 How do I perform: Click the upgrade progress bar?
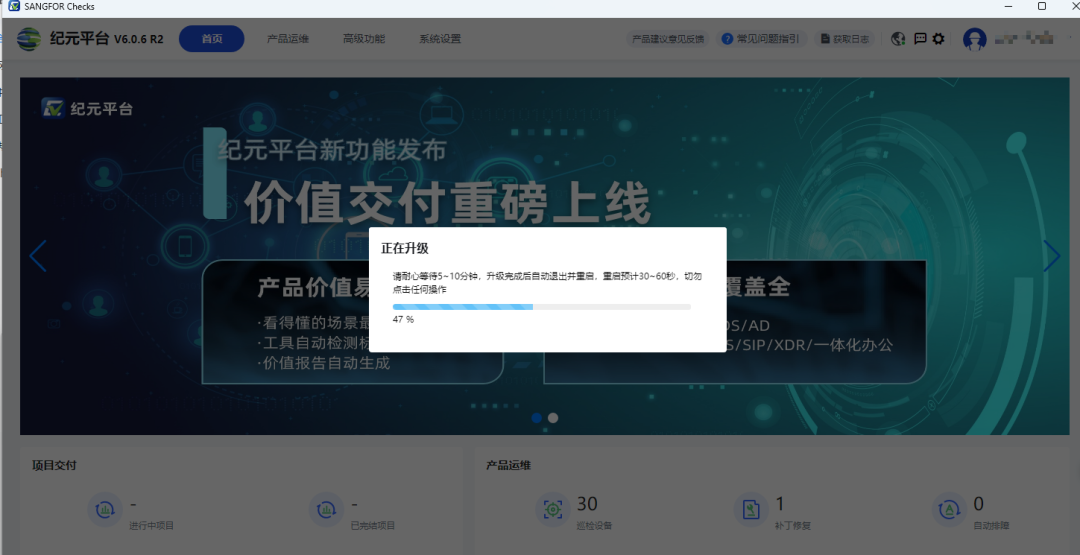tap(541, 307)
